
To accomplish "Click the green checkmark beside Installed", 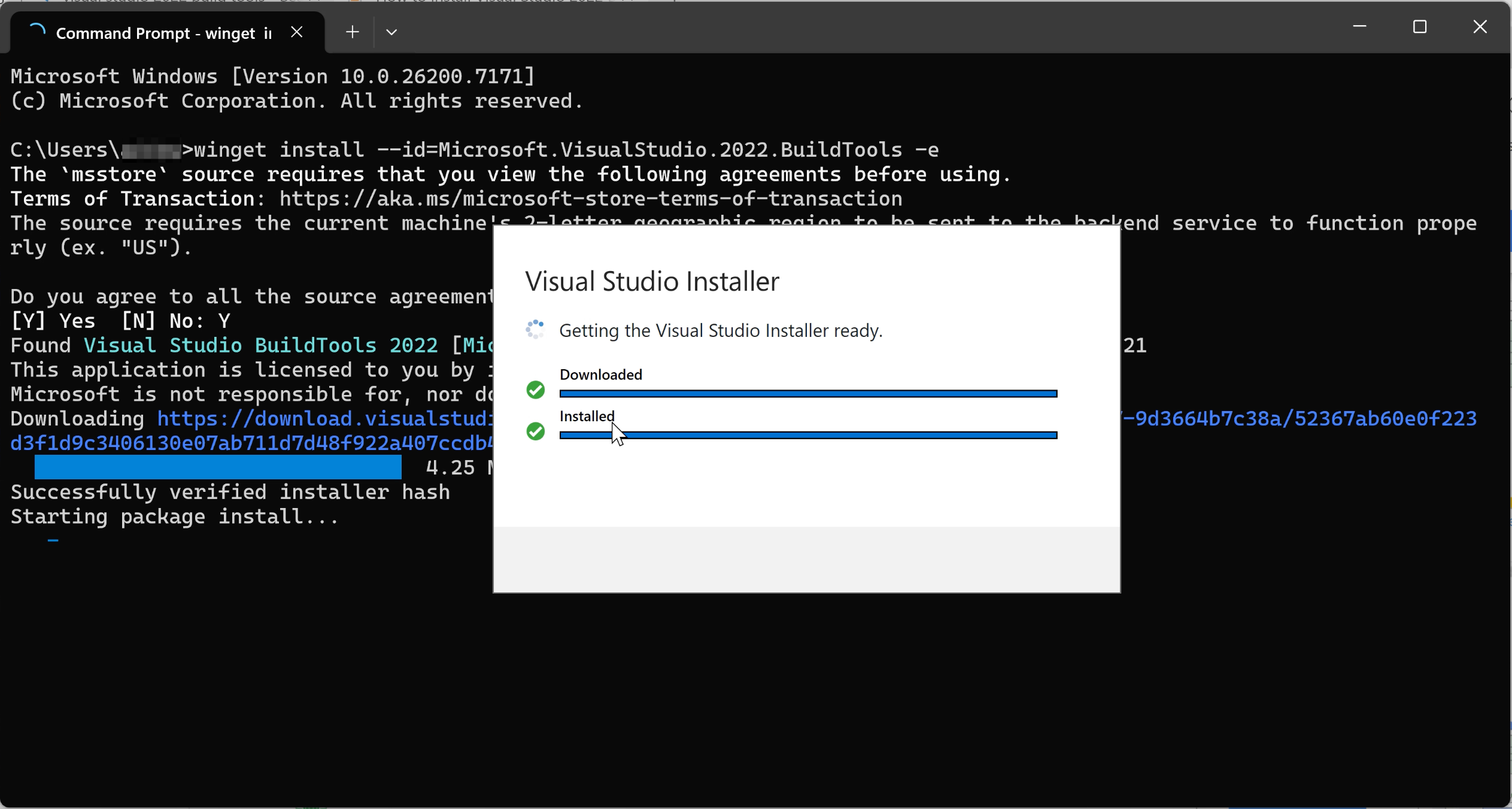I will pyautogui.click(x=535, y=431).
